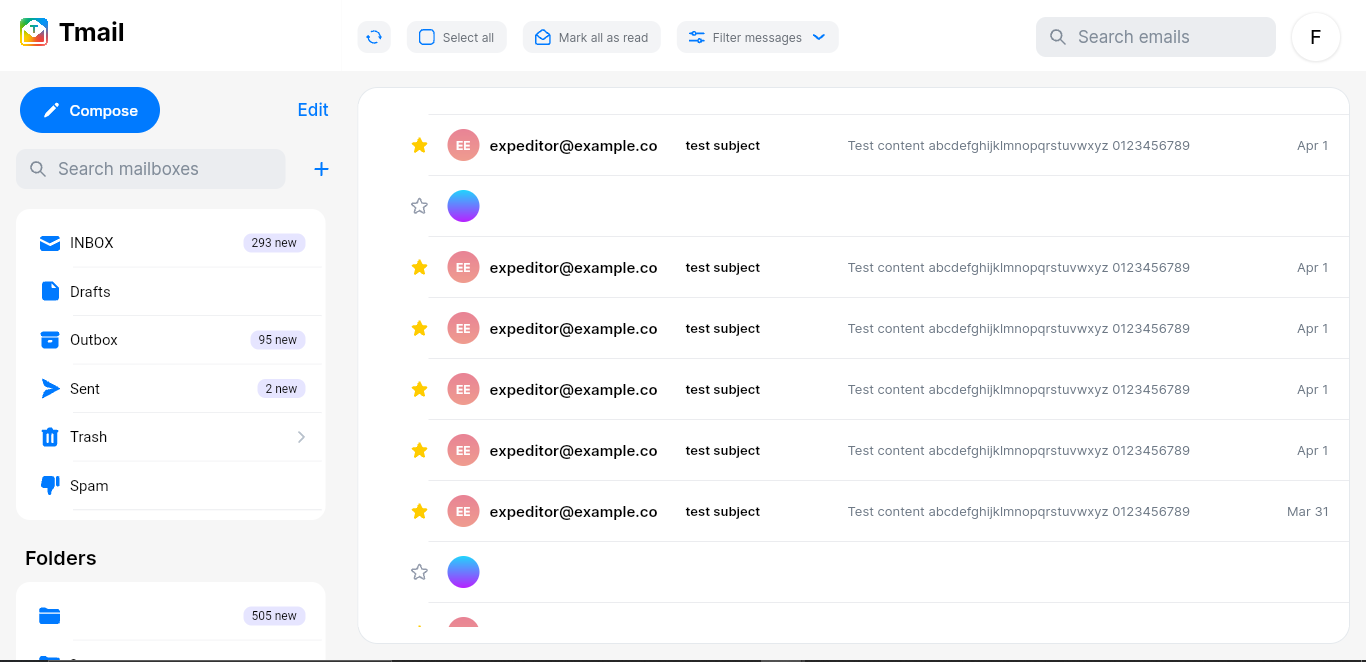Image resolution: width=1366 pixels, height=662 pixels.
Task: Open the Filter messages dropdown
Action: (x=757, y=37)
